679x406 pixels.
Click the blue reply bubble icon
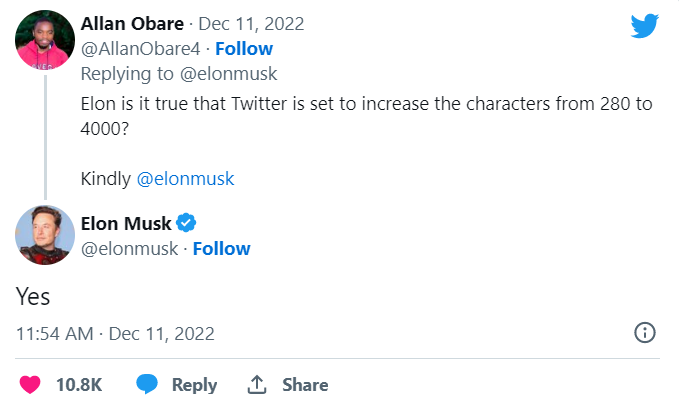point(148,384)
